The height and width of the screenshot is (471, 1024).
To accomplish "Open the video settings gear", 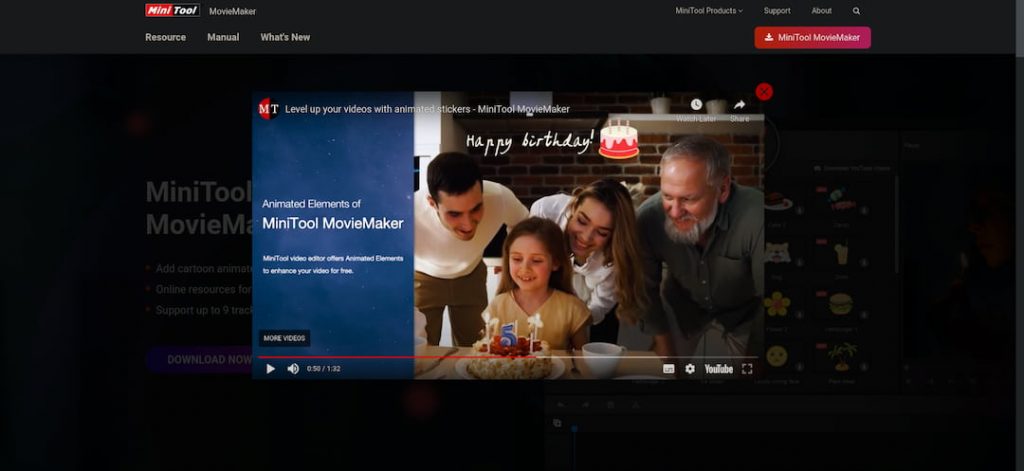I will click(690, 369).
